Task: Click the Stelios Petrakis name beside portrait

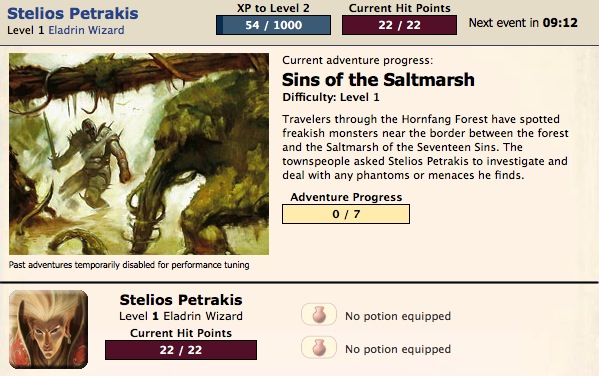Action: coord(181,300)
